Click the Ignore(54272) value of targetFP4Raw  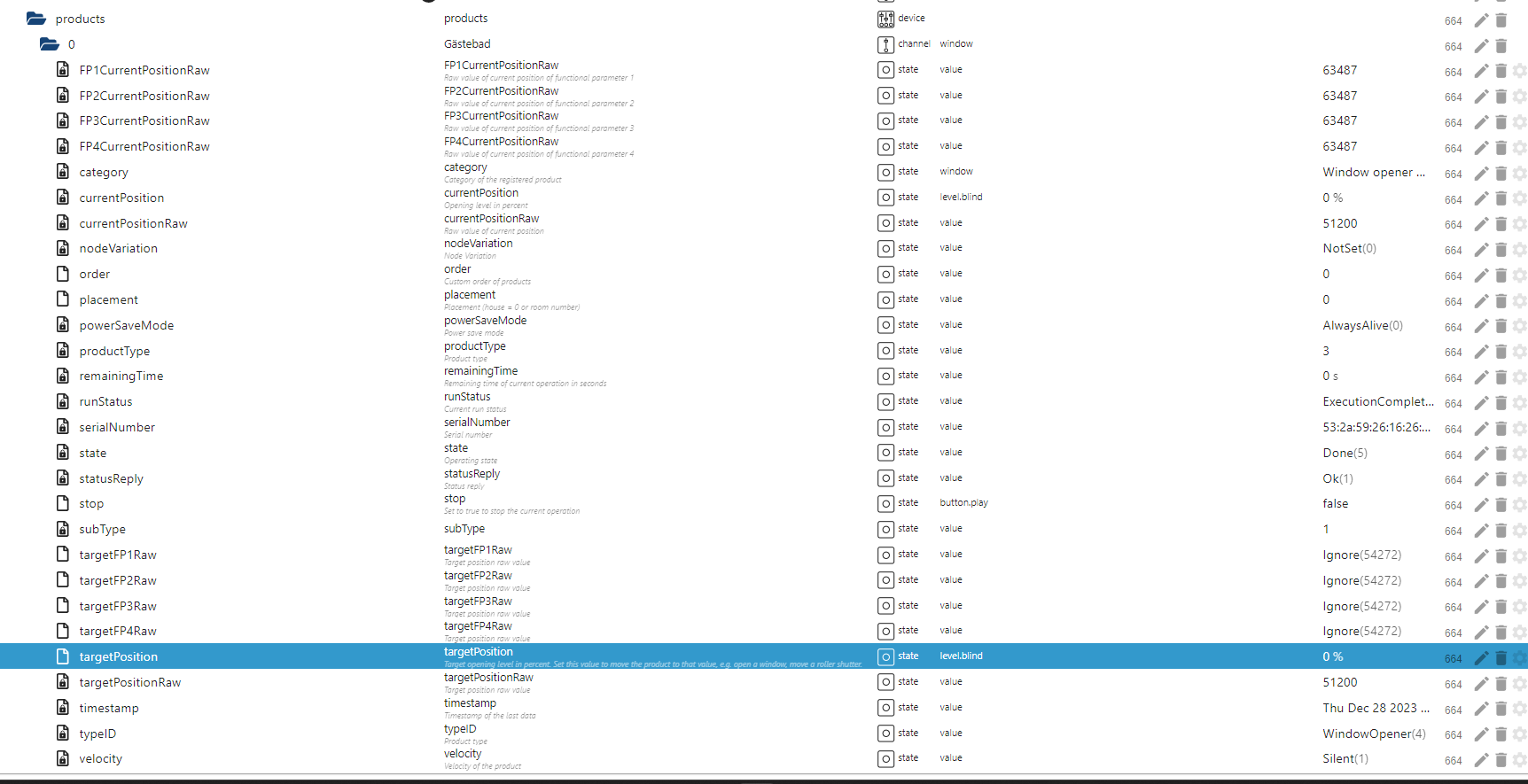tap(1362, 631)
